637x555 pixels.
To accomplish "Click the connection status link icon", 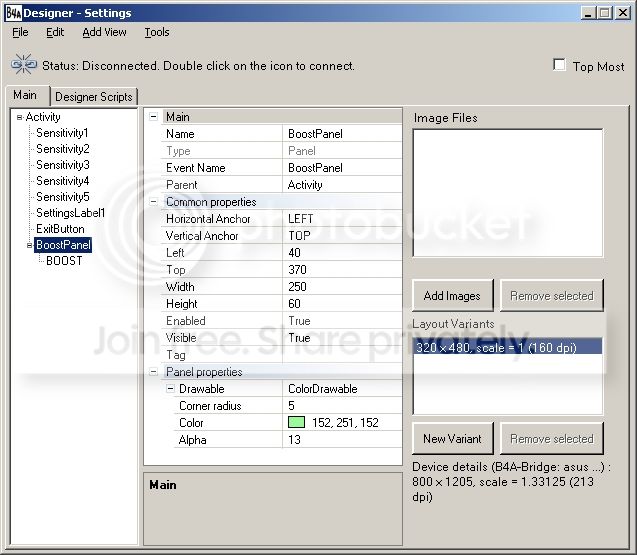I will (x=24, y=64).
